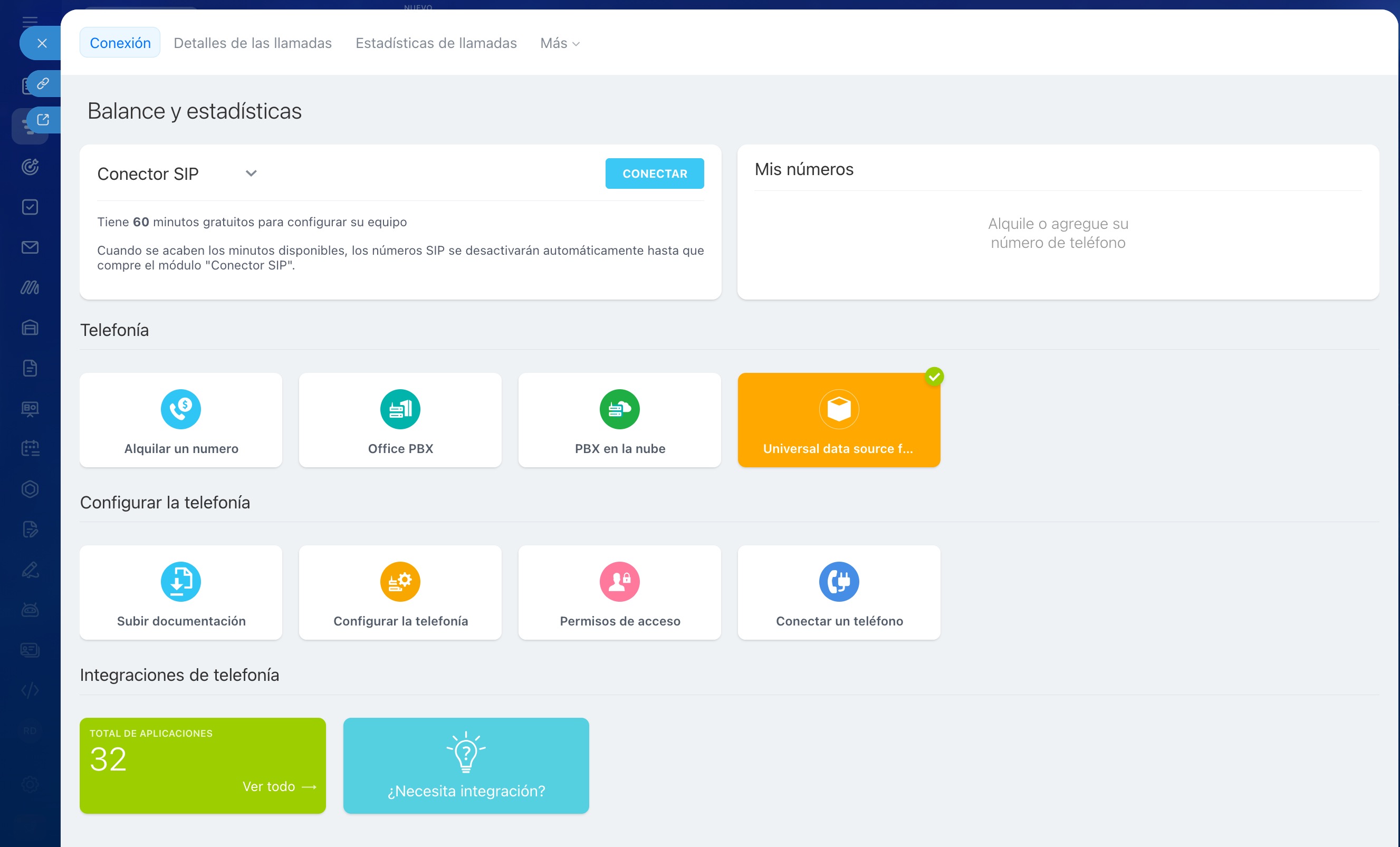Open Estadísticas de llamadas tab

(x=436, y=43)
